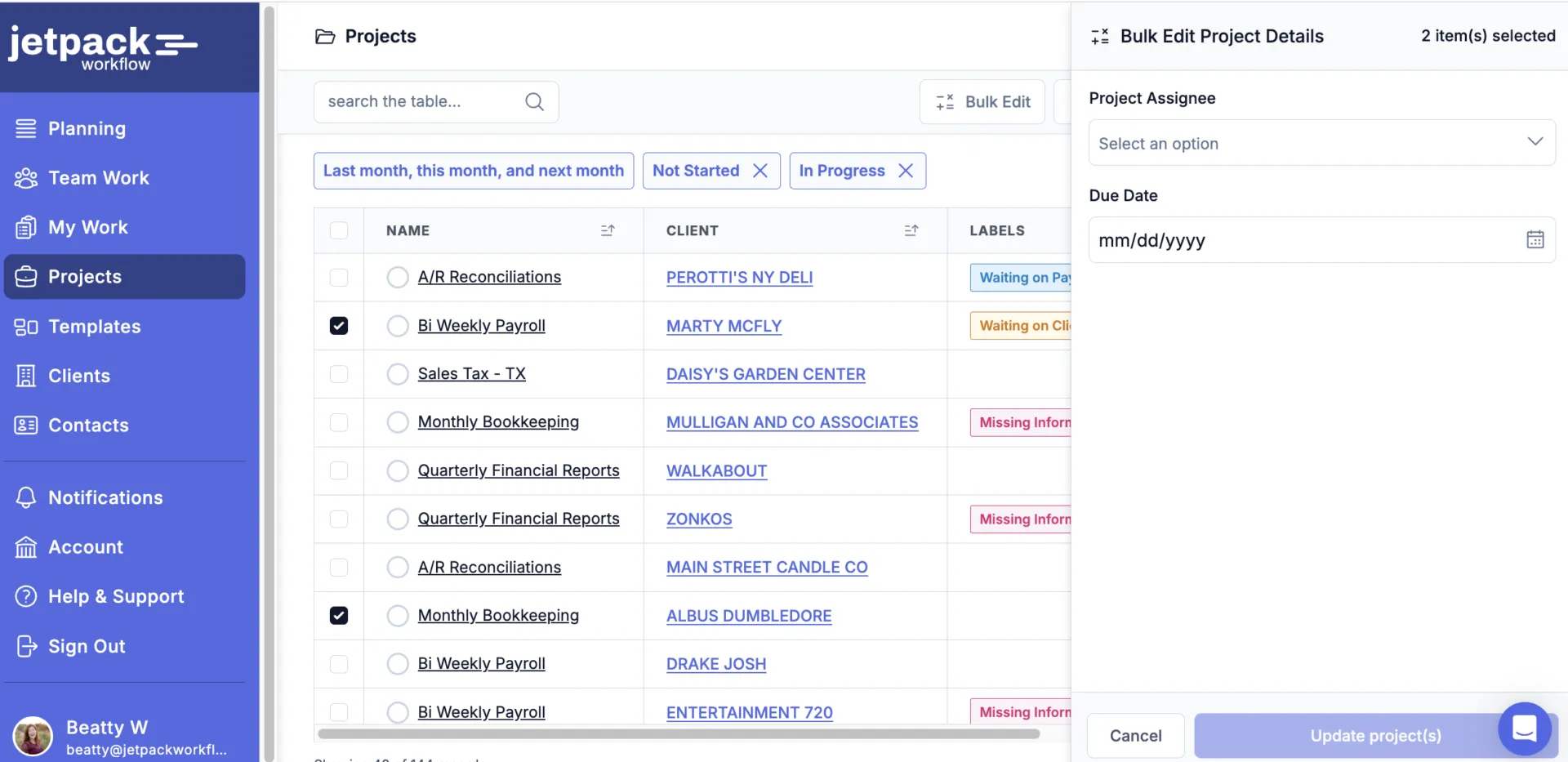The width and height of the screenshot is (1568, 762).
Task: Select the Projects menu item
Action: [x=124, y=277]
